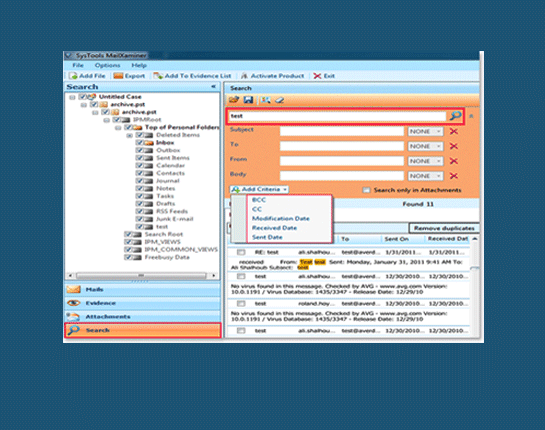Click the Subject input field

point(342,131)
